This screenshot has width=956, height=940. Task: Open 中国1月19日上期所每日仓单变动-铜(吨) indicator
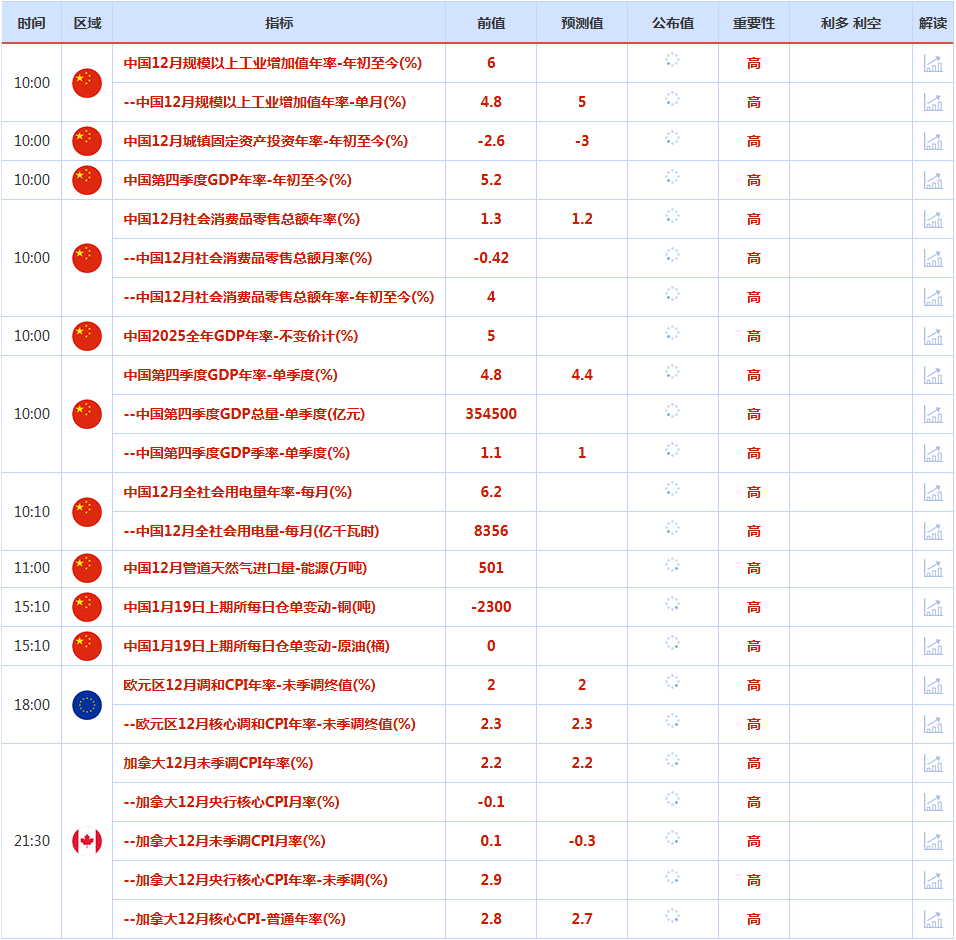pos(249,608)
